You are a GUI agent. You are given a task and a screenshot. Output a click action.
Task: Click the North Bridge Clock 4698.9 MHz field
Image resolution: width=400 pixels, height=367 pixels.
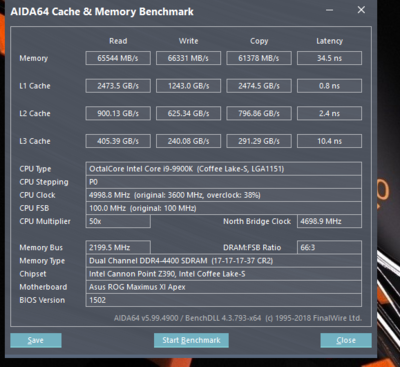[x=329, y=221]
